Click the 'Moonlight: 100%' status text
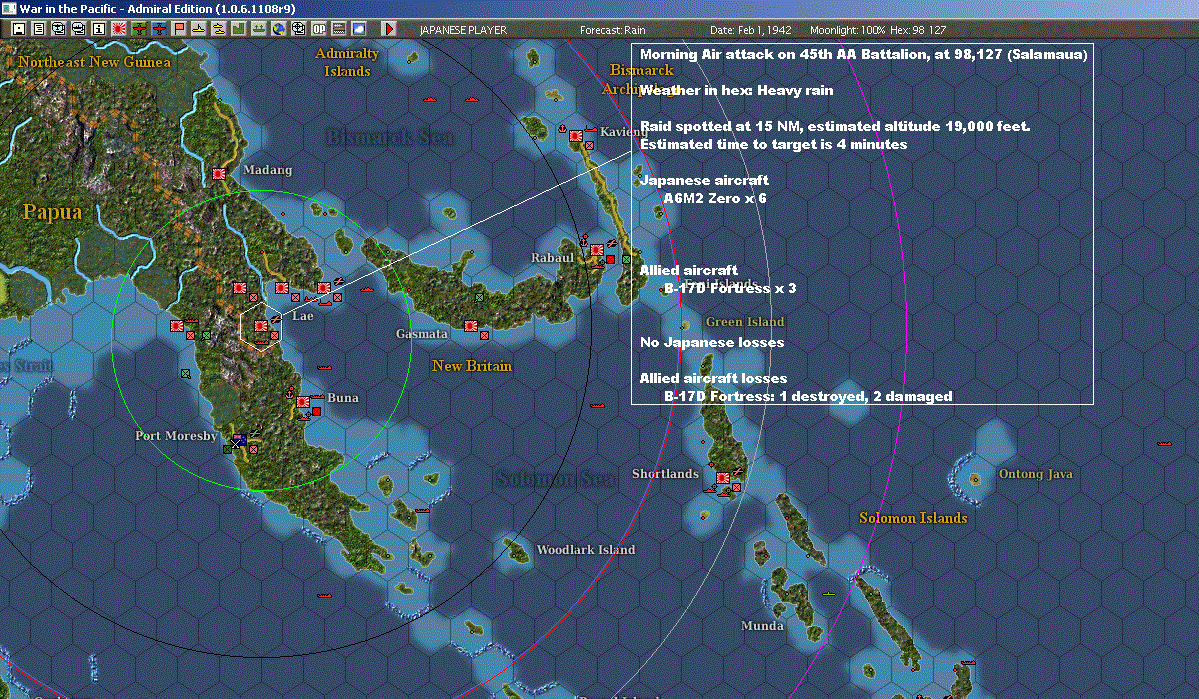This screenshot has height=699, width=1199. 847,30
